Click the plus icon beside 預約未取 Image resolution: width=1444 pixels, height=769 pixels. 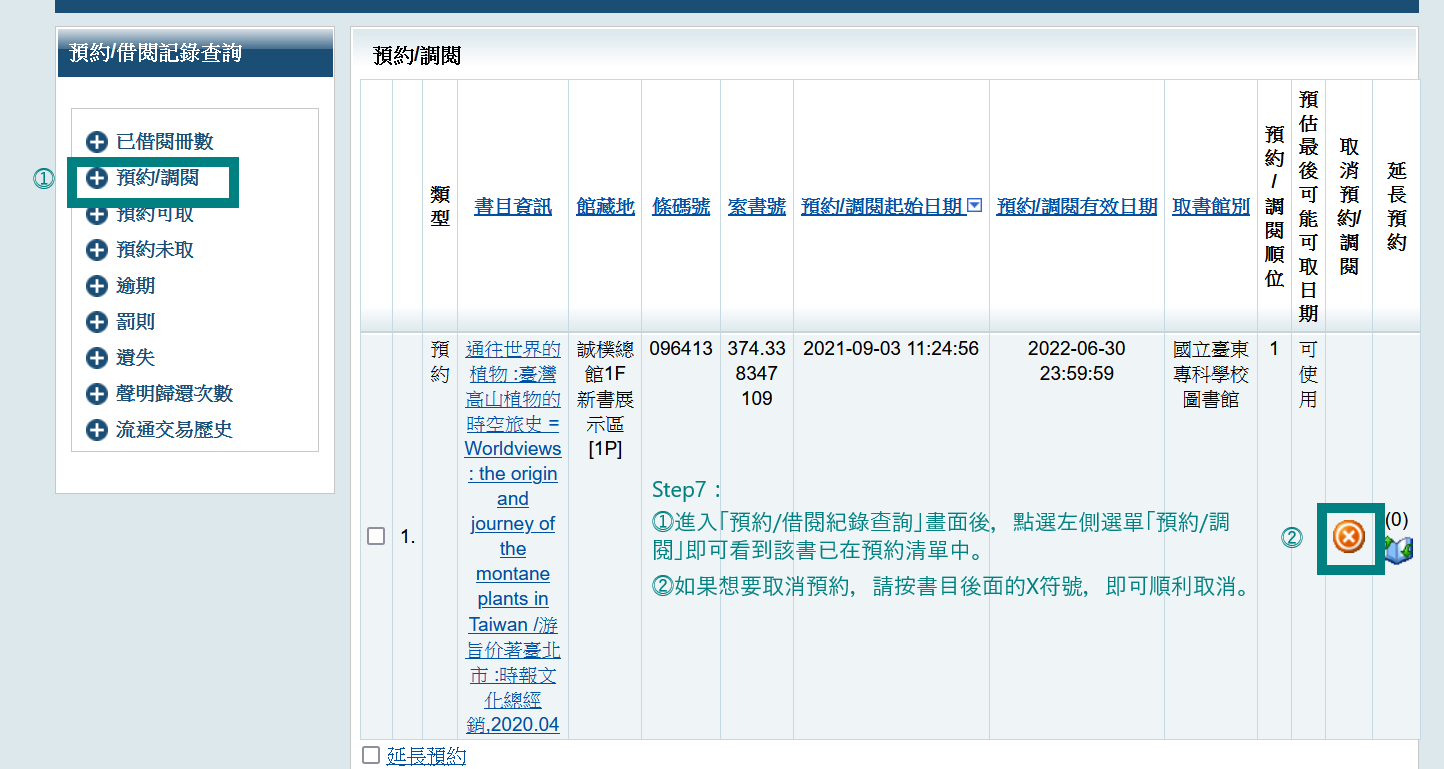(x=97, y=250)
